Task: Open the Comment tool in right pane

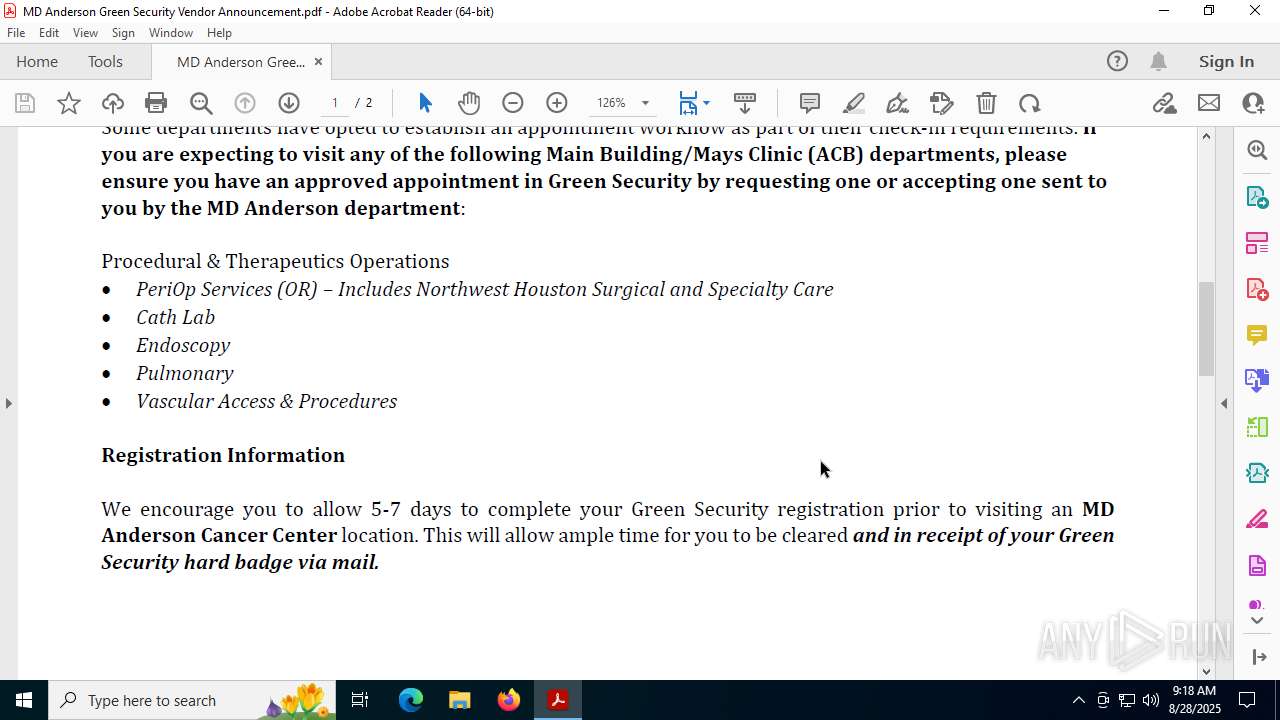Action: click(1257, 334)
